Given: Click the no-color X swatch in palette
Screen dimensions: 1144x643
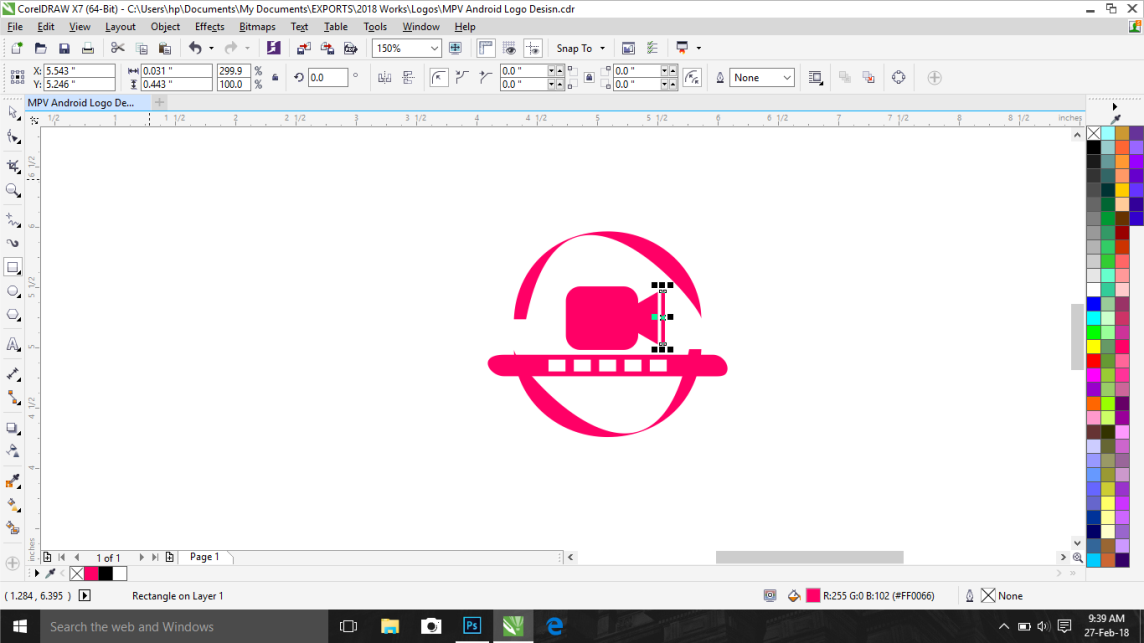Looking at the screenshot, I should coord(1094,133).
